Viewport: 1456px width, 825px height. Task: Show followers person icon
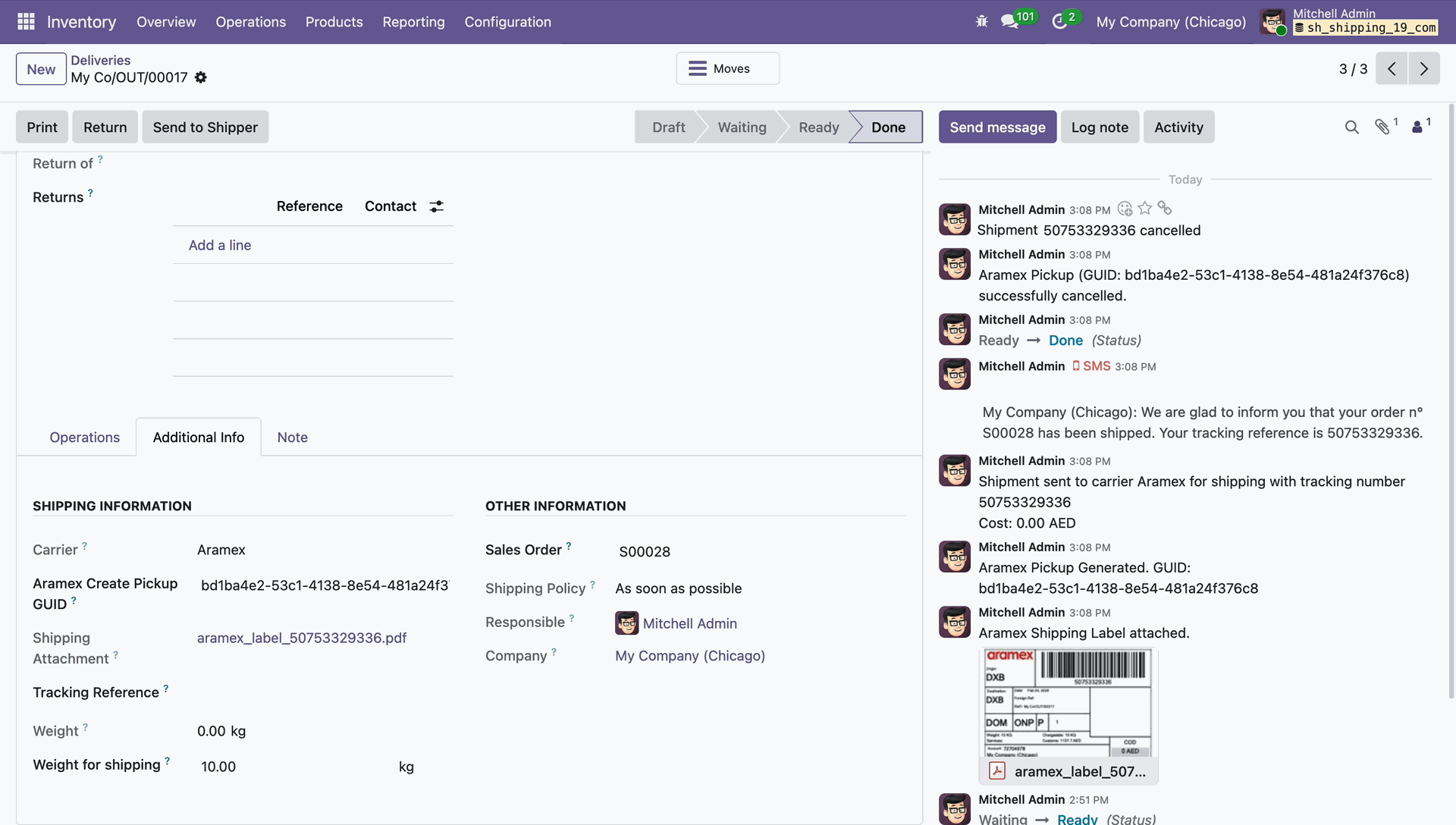(x=1417, y=127)
